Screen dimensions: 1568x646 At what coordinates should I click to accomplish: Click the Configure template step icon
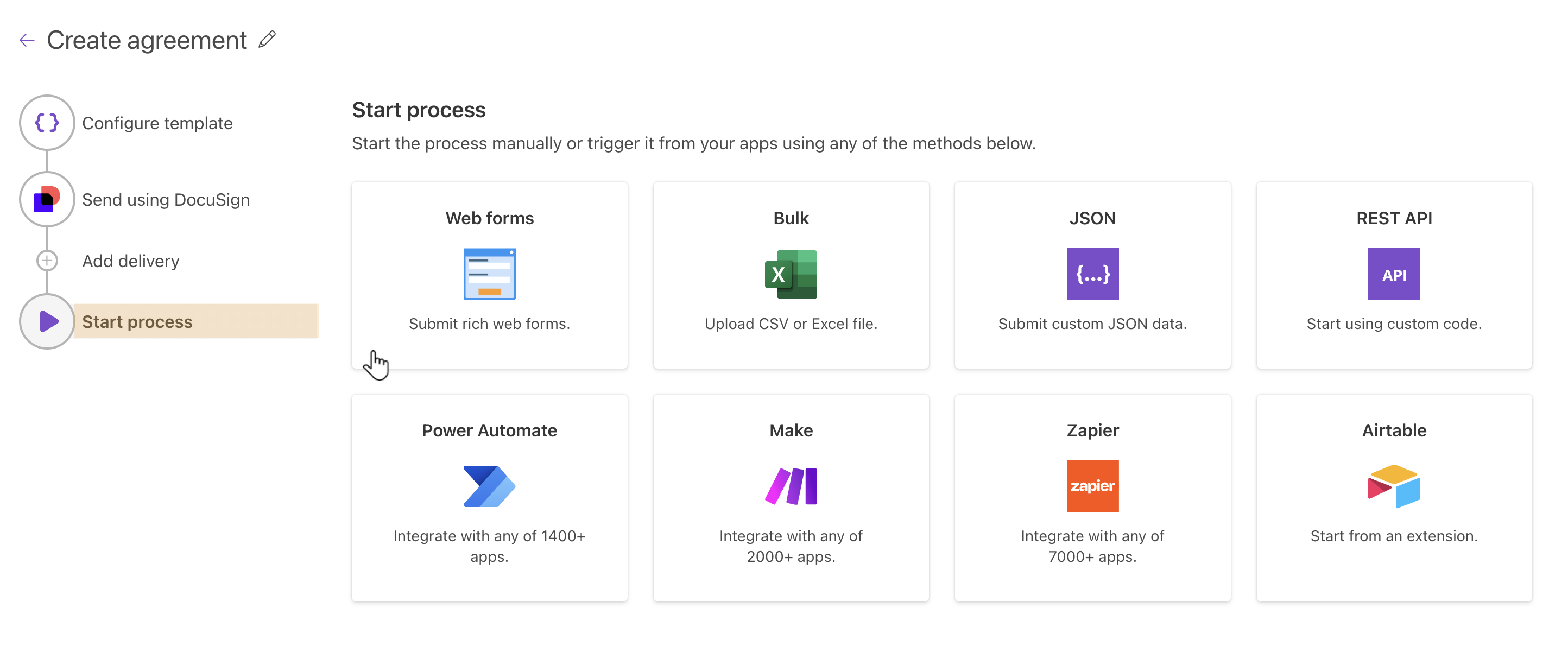[47, 122]
